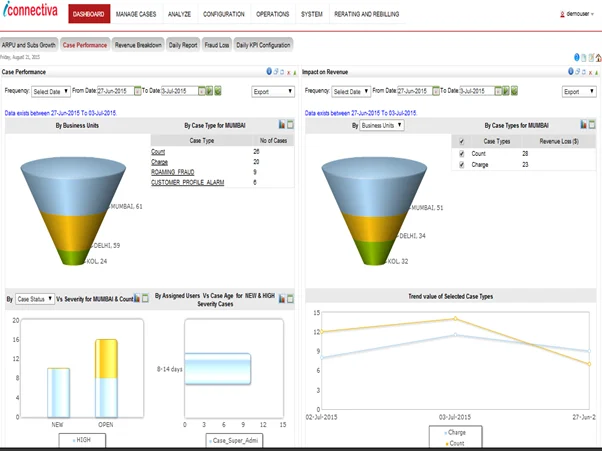The width and height of the screenshot is (602, 451).
Task: Open Export dropdown in Case Performance panel
Action: tap(273, 91)
